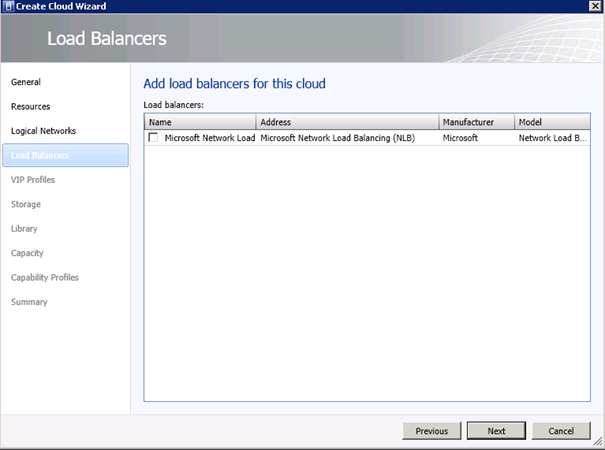Open the General wizard page
Image resolution: width=605 pixels, height=450 pixels.
[x=26, y=82]
